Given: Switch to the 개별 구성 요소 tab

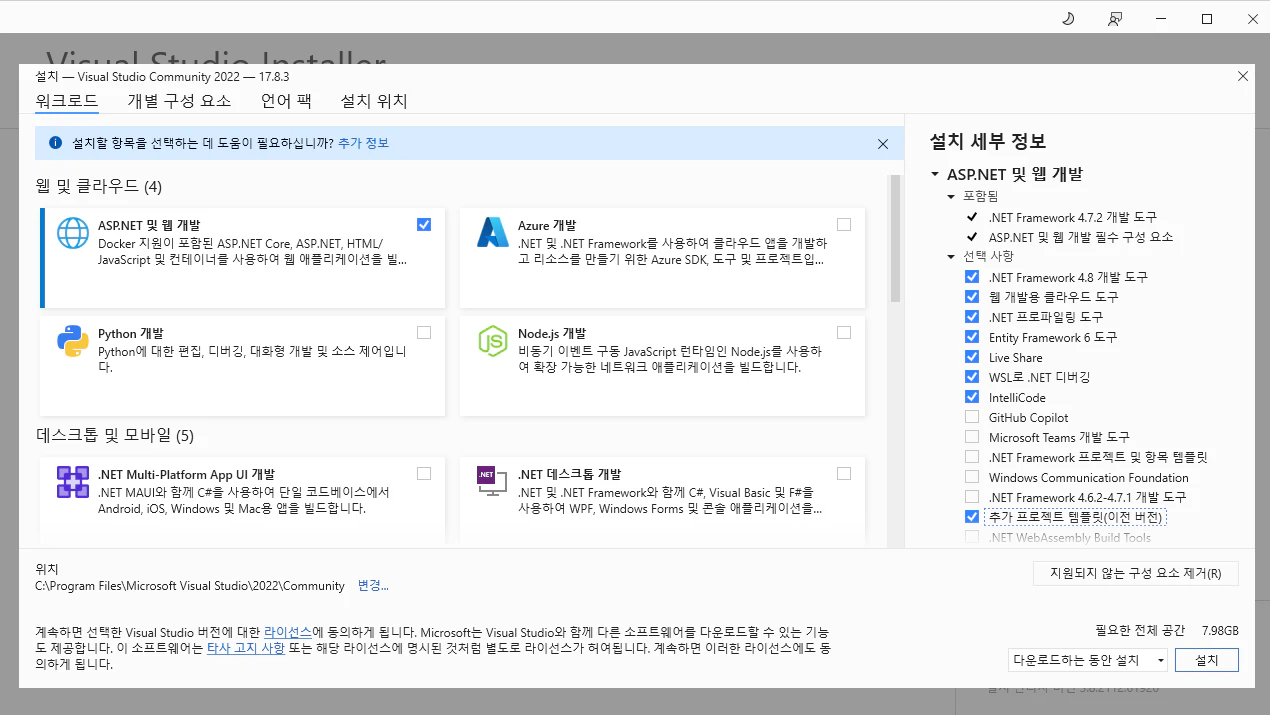Looking at the screenshot, I should point(179,101).
